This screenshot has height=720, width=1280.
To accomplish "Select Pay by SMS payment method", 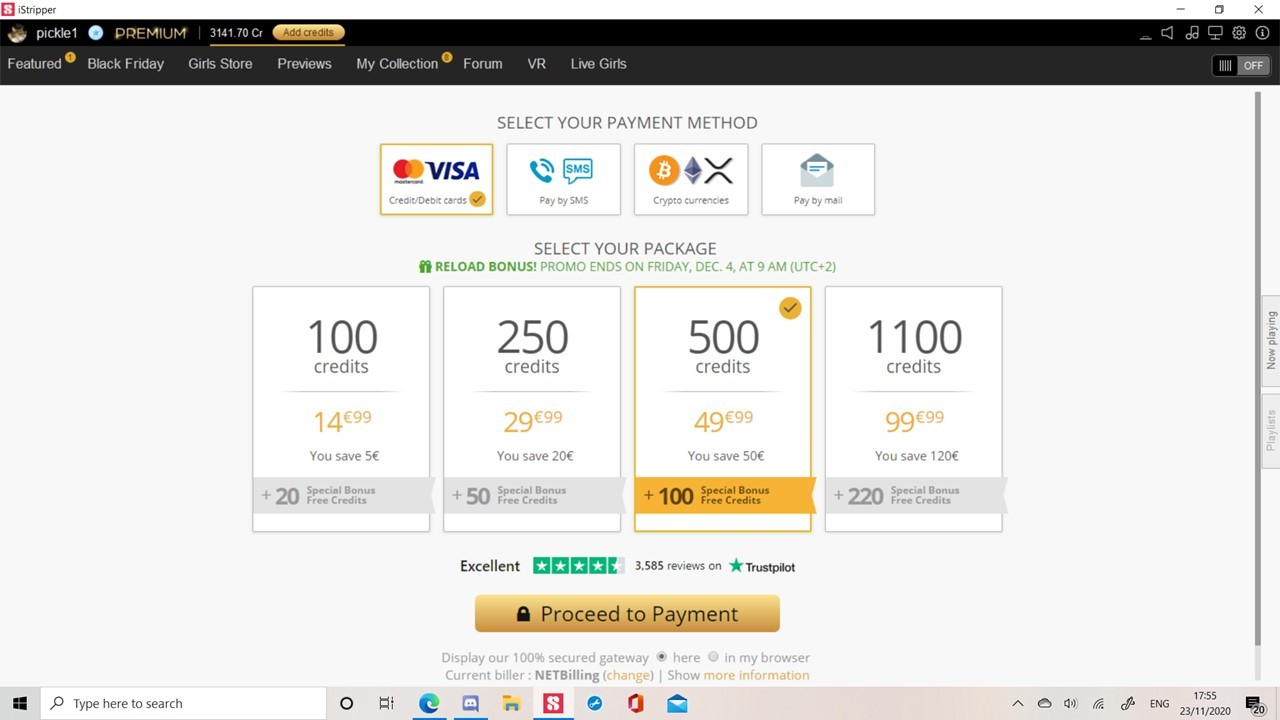I will [563, 179].
